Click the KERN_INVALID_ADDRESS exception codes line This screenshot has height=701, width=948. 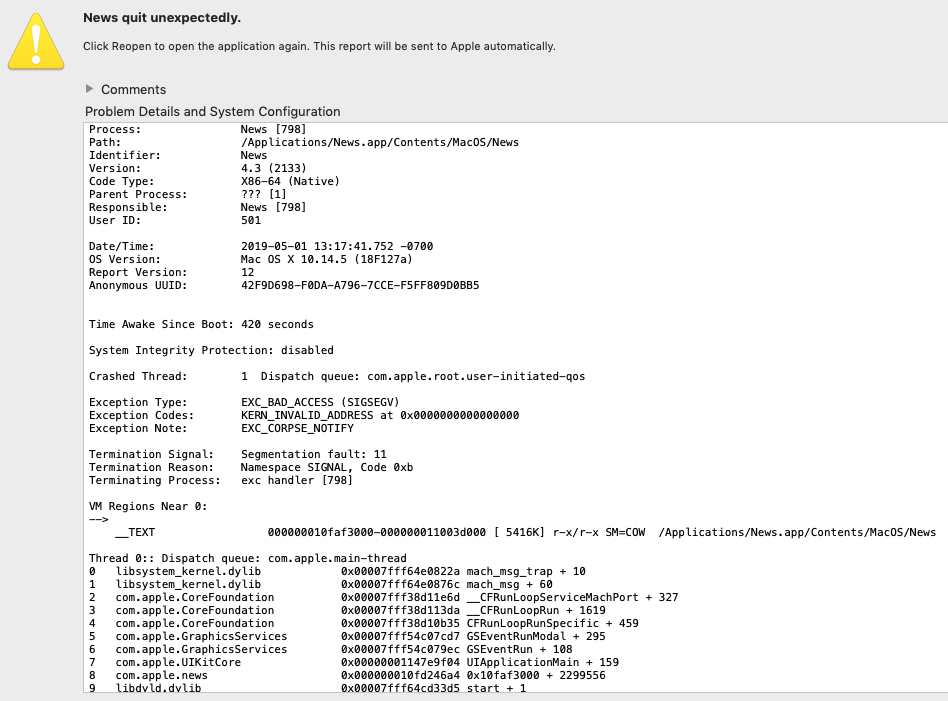(380, 415)
